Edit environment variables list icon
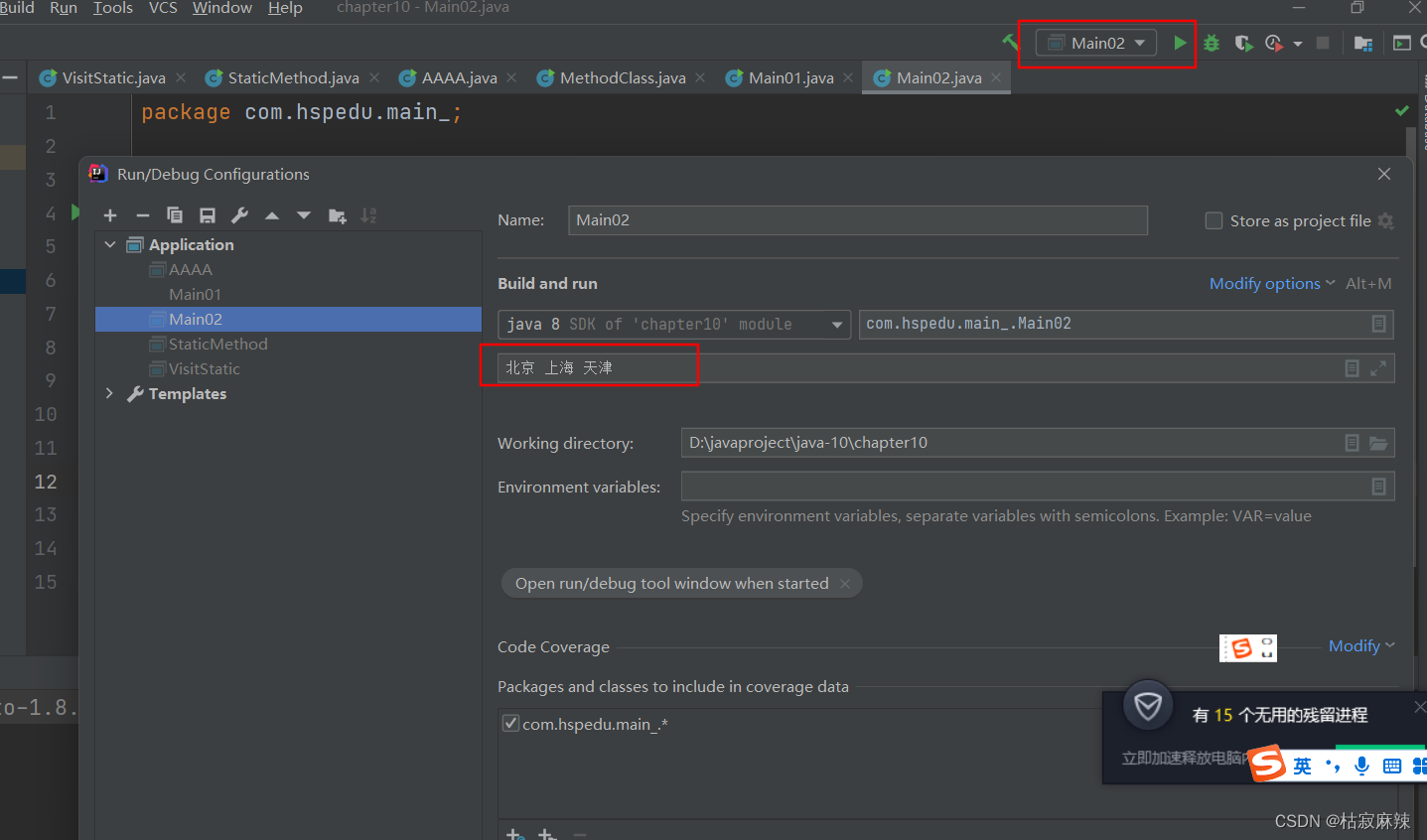Viewport: 1427px width, 840px height. coord(1378,487)
